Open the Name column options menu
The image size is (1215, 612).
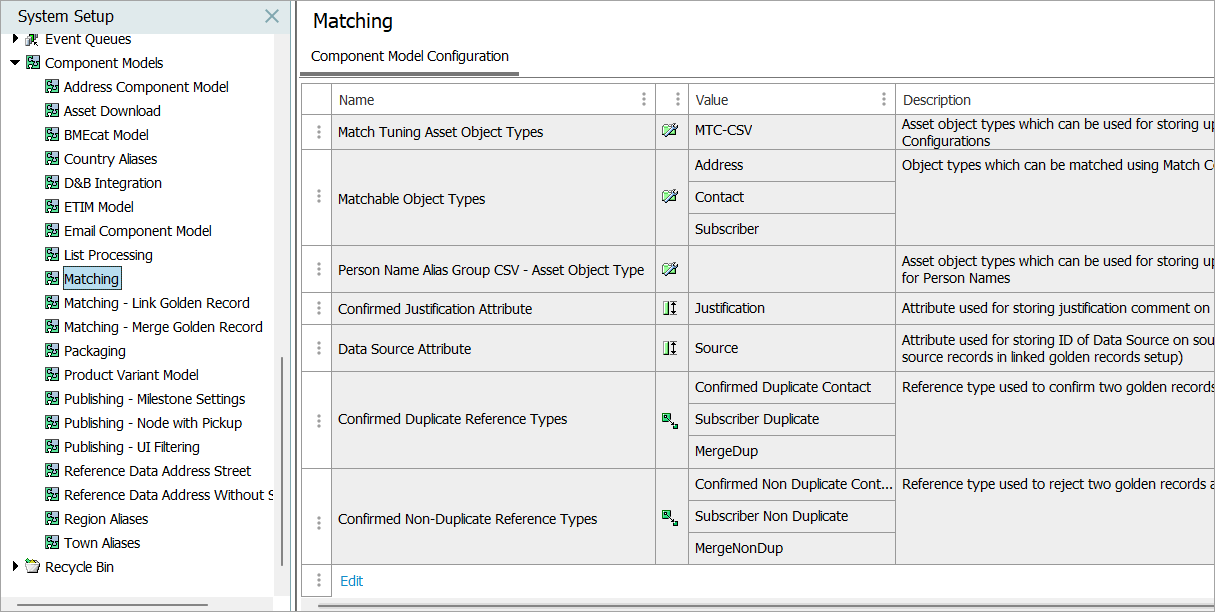(x=643, y=99)
